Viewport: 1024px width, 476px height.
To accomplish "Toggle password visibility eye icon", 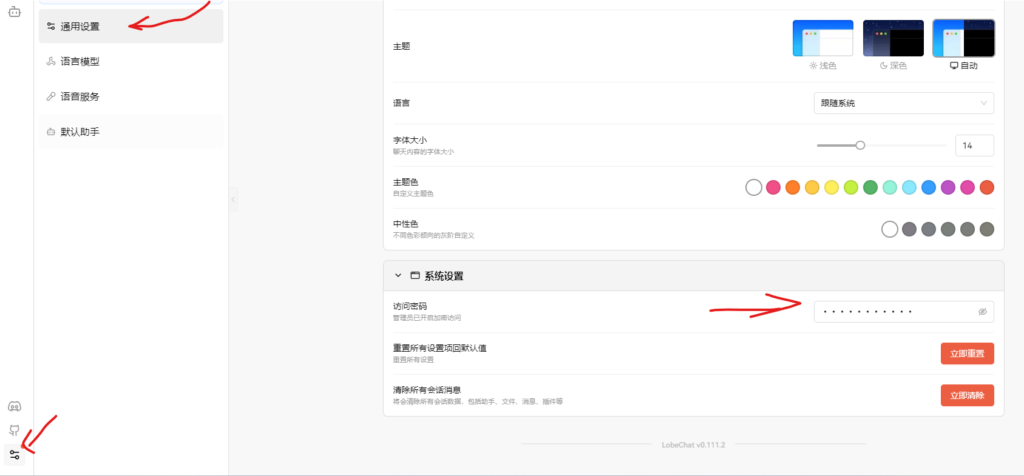I will 982,312.
